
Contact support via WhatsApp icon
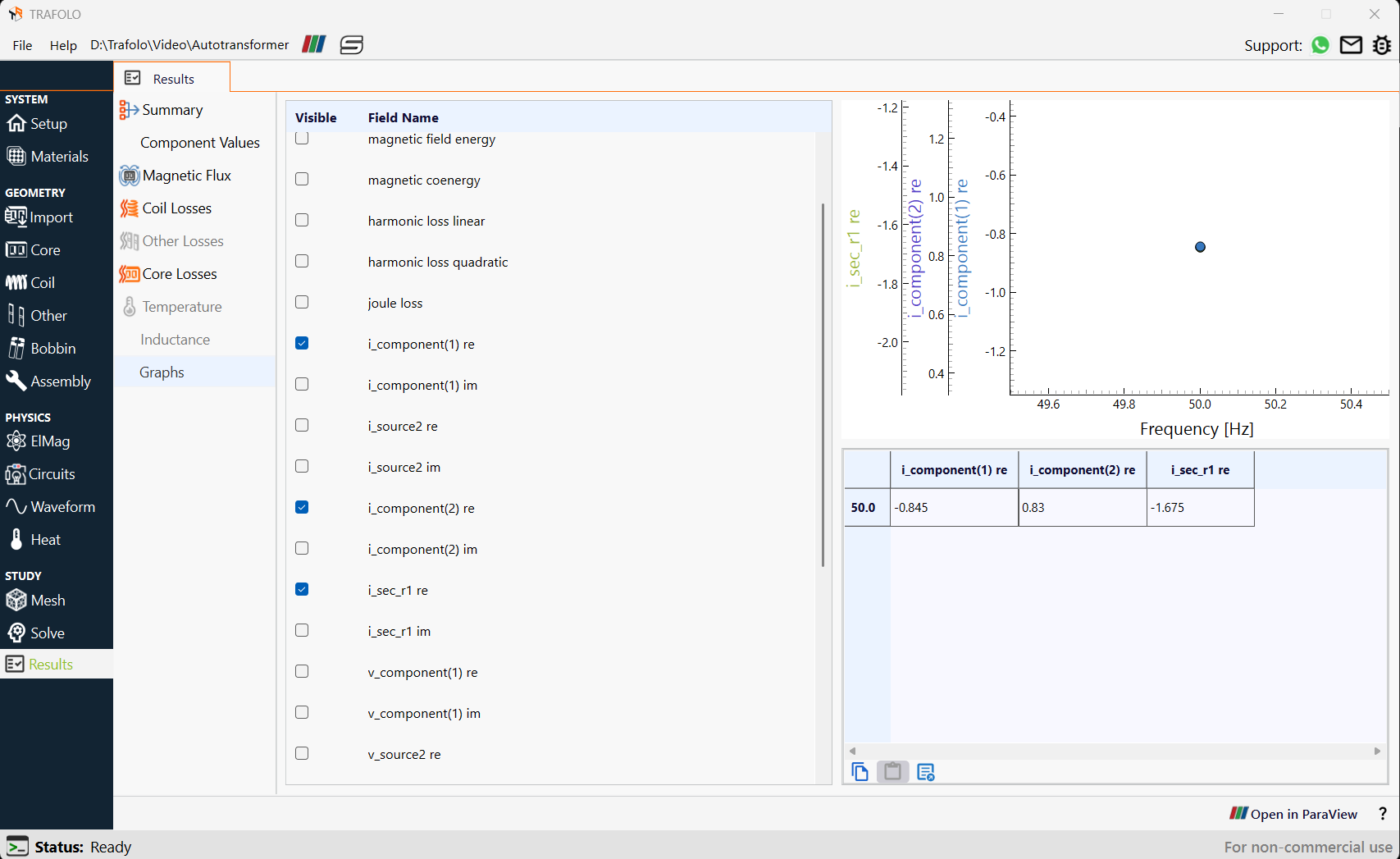1320,45
